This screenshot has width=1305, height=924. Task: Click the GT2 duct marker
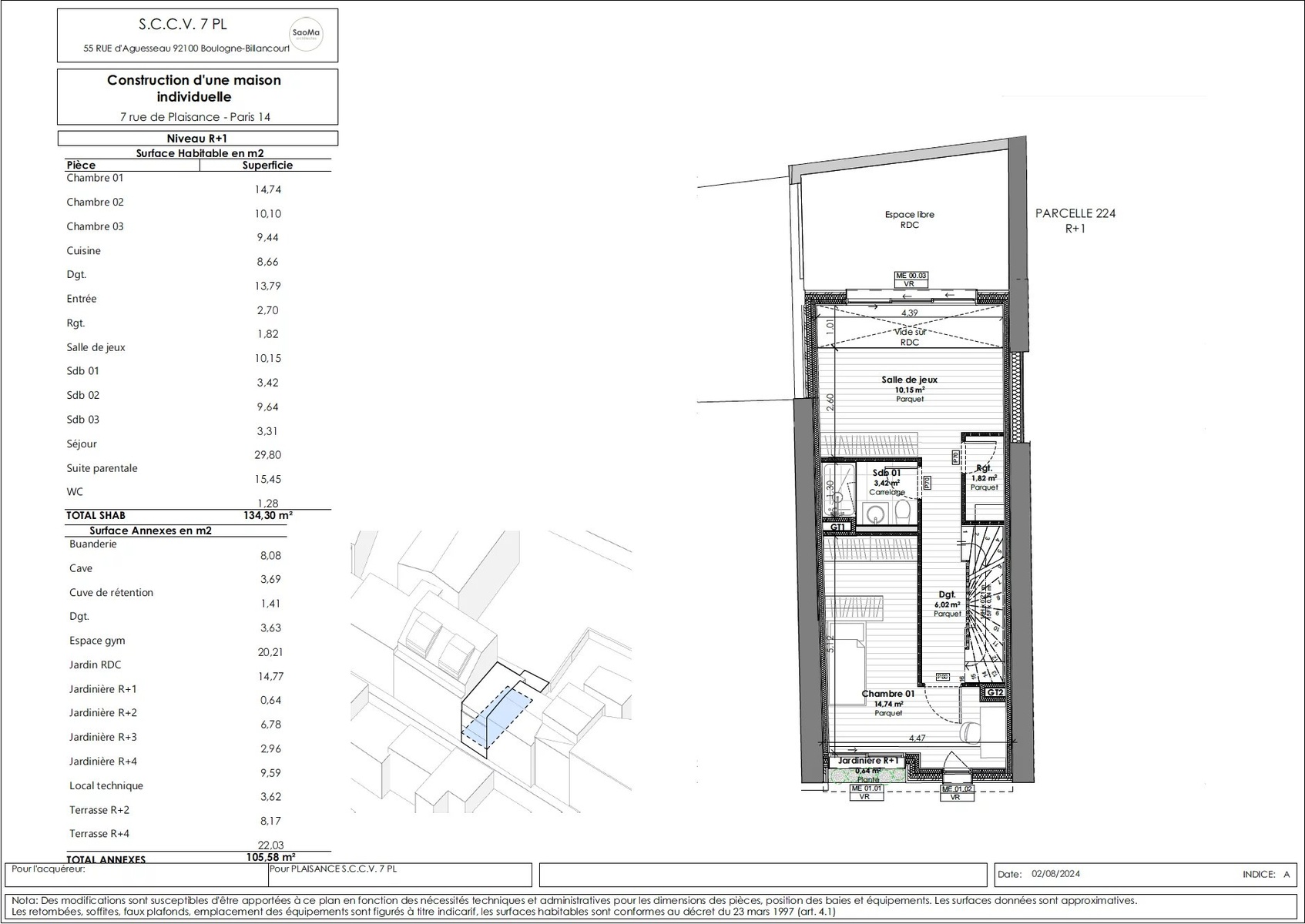[995, 692]
